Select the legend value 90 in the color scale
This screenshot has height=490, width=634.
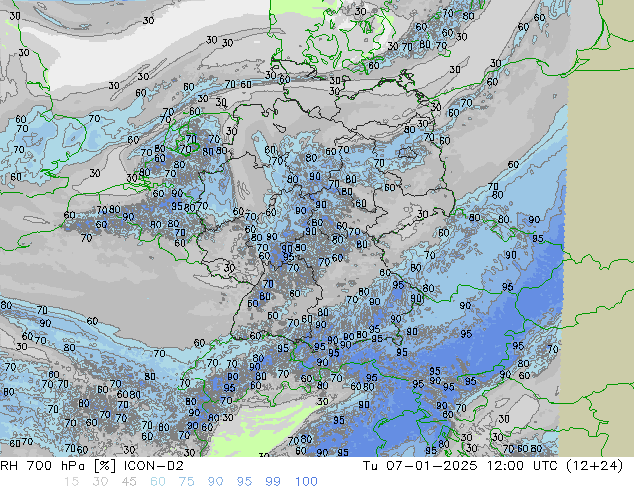tap(215, 482)
